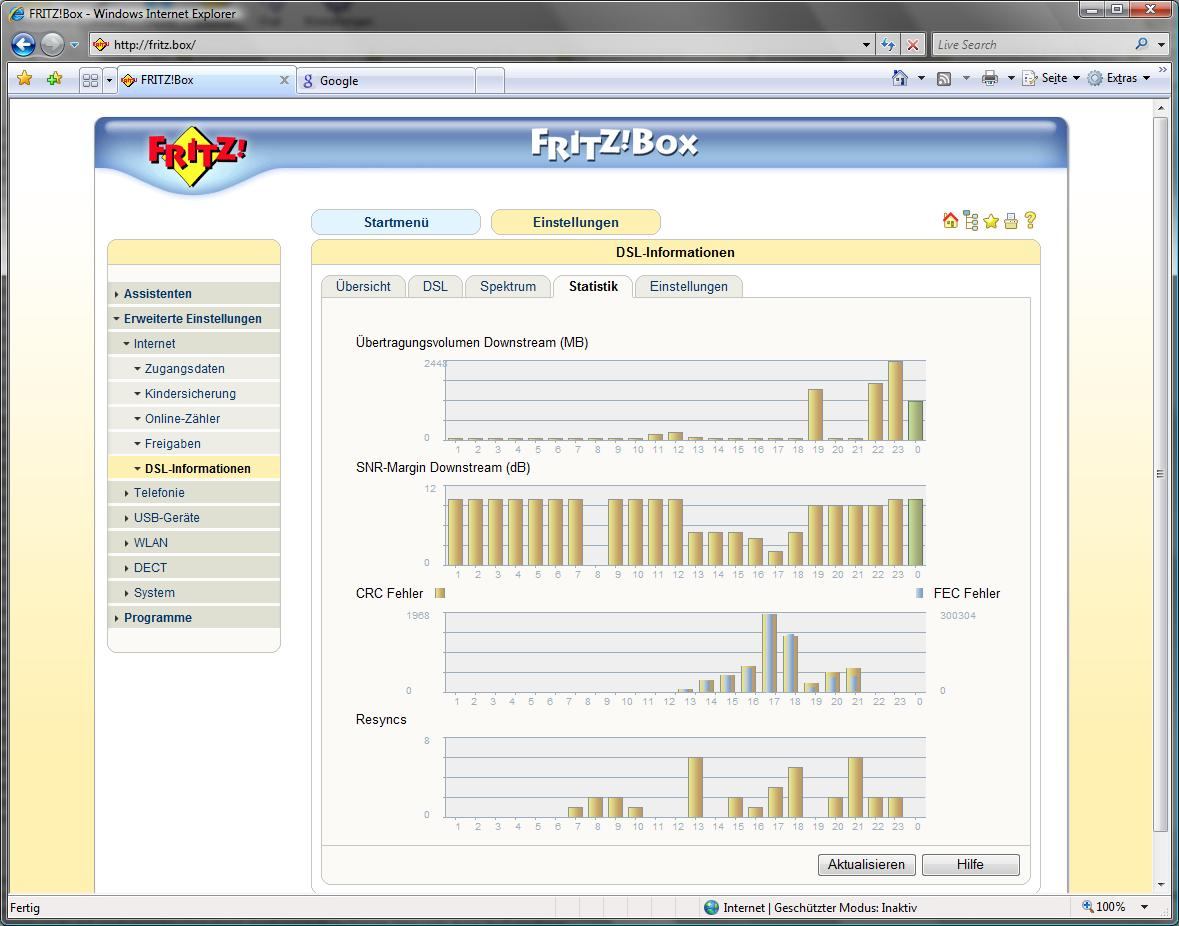
Task: Click the page refresh icon beside the address bar
Action: pyautogui.click(x=888, y=44)
